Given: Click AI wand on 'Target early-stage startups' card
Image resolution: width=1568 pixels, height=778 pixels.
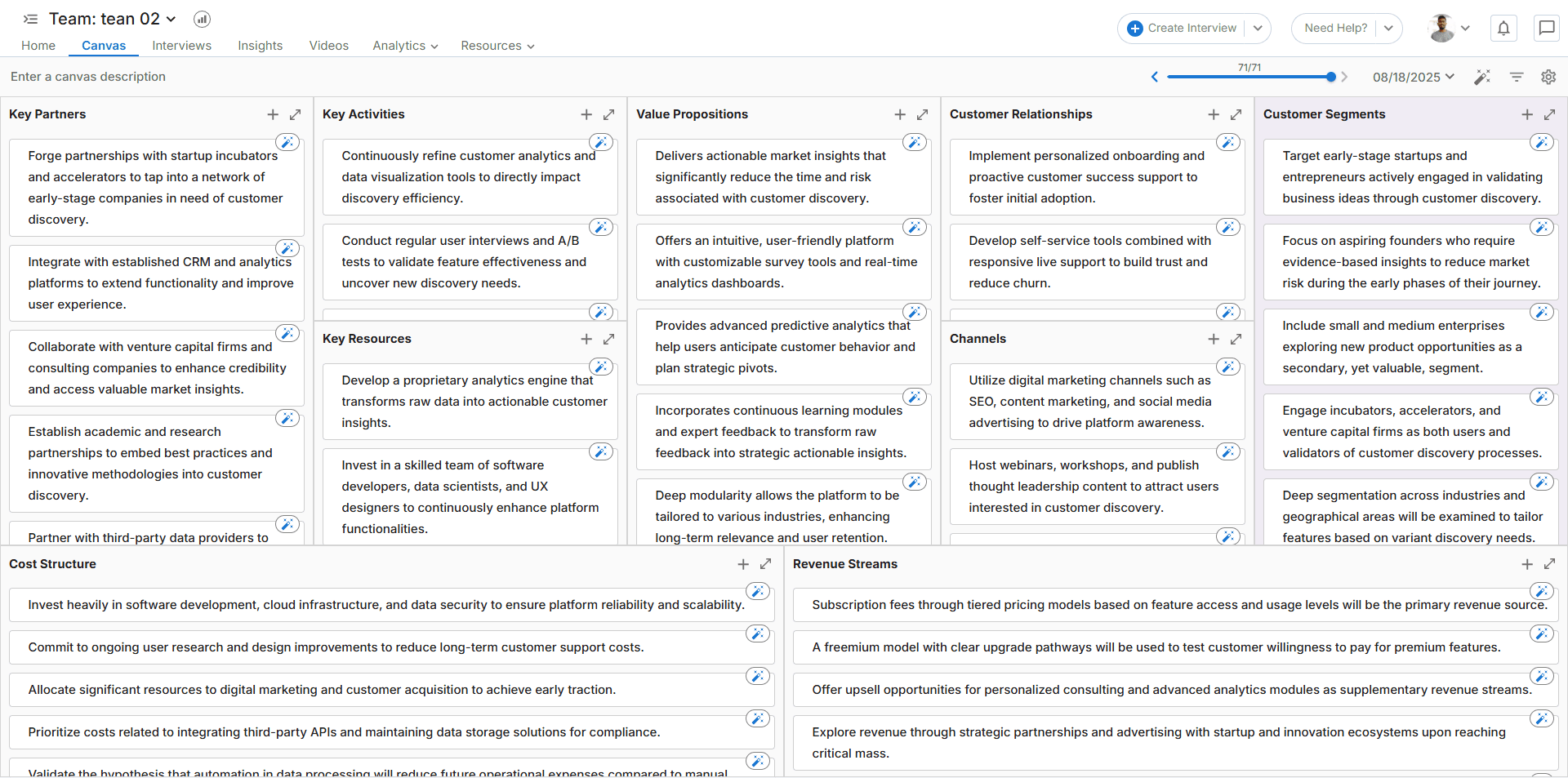Looking at the screenshot, I should pos(1542,142).
